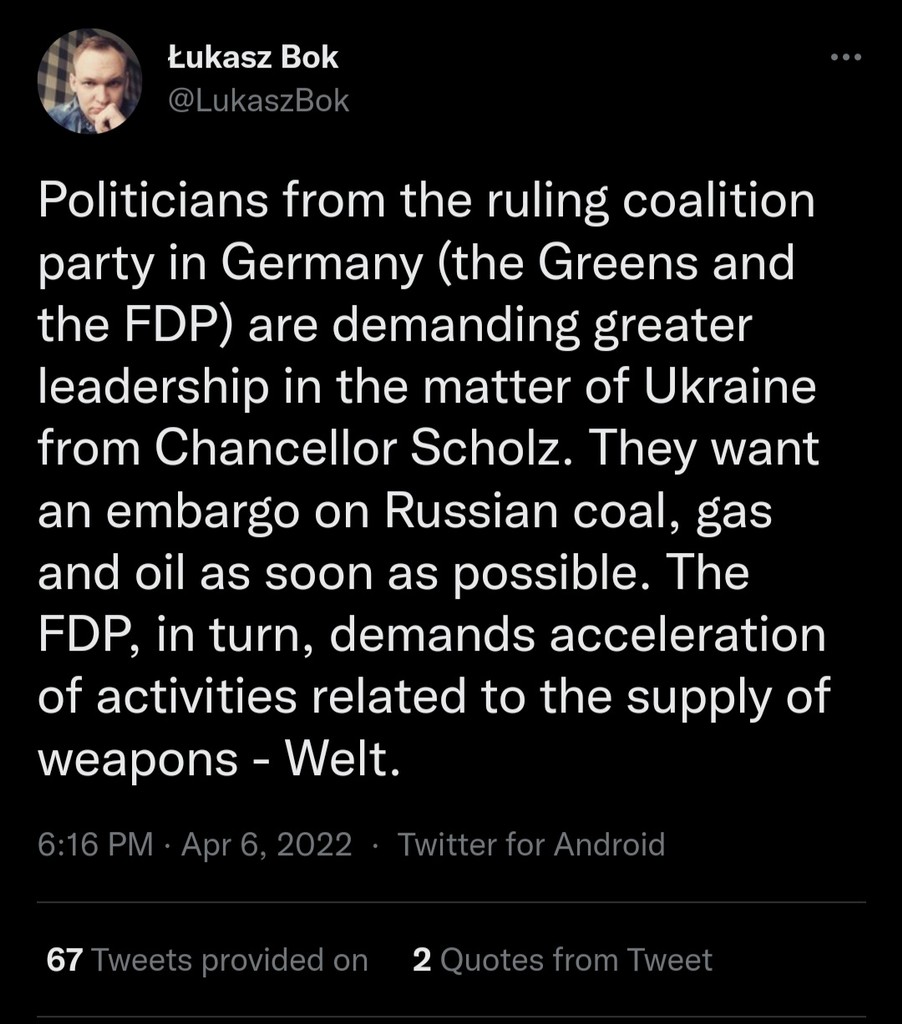Click Łukasz Bok's profile photo

click(x=90, y=81)
